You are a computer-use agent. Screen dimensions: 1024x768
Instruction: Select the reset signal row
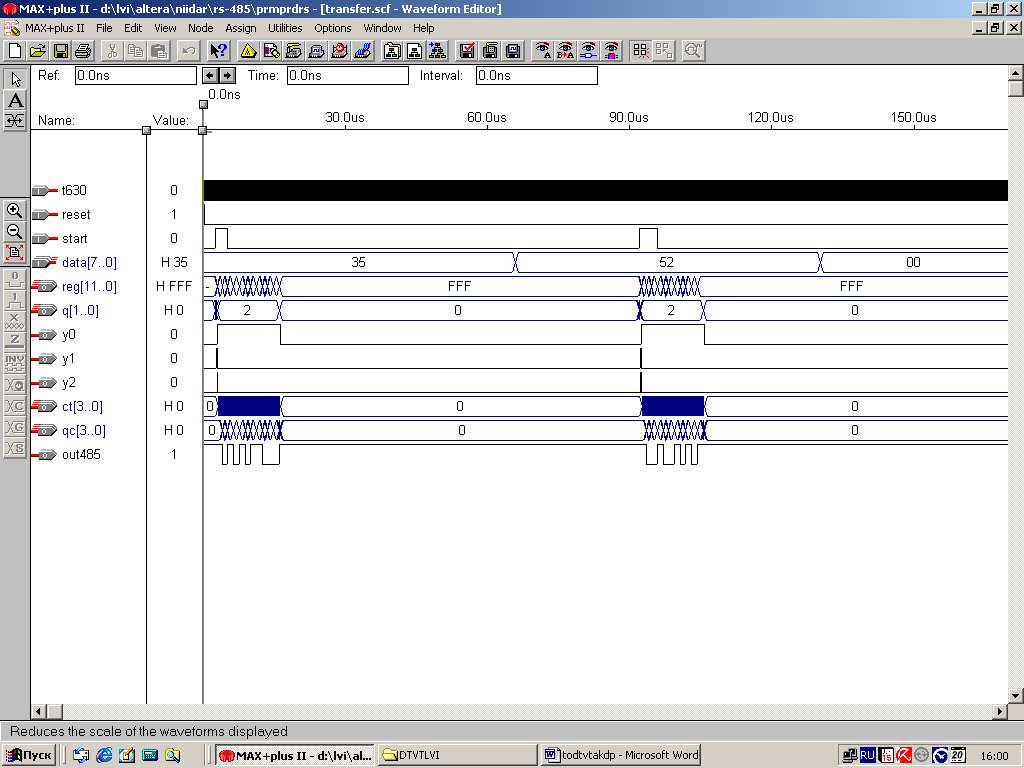76,214
